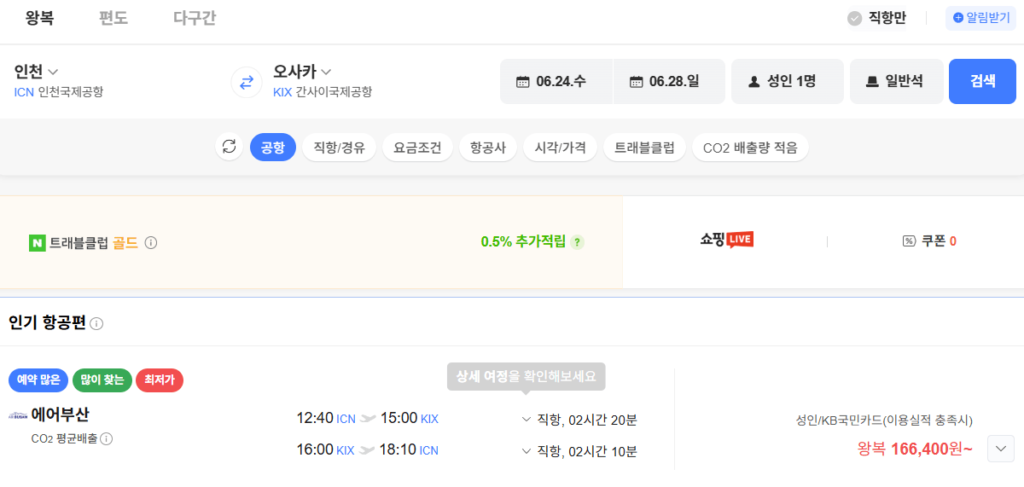Expand the 166,400원 fare details arrow
Viewport: 1024px width, 487px height.
(x=1000, y=449)
